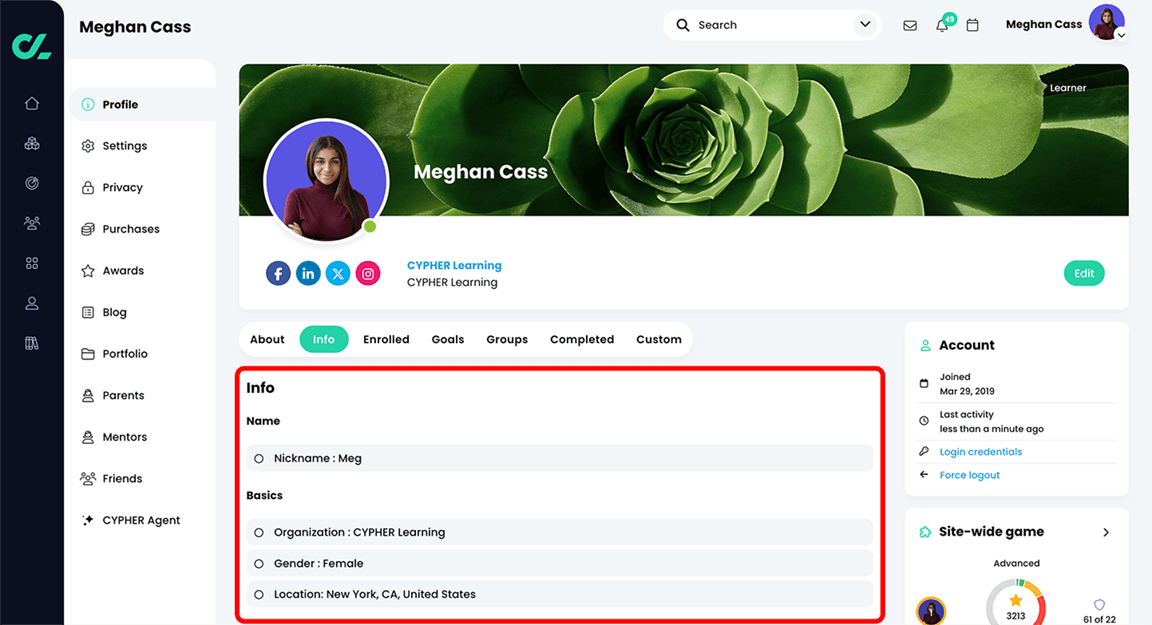Screen dimensions: 1152x625
Task: Switch to the Enrolled tab
Action: tap(386, 339)
